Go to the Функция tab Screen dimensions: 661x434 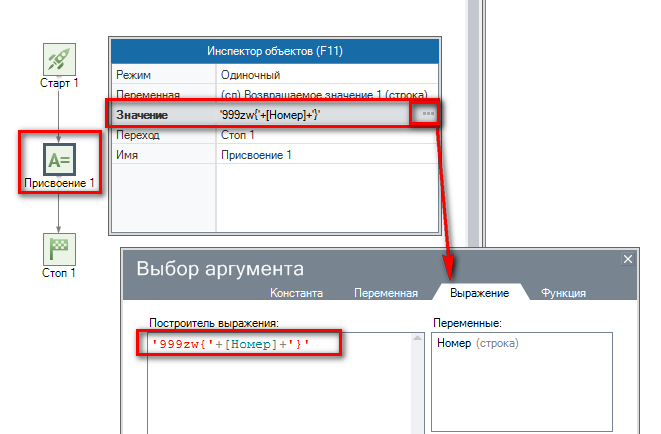[x=563, y=293]
